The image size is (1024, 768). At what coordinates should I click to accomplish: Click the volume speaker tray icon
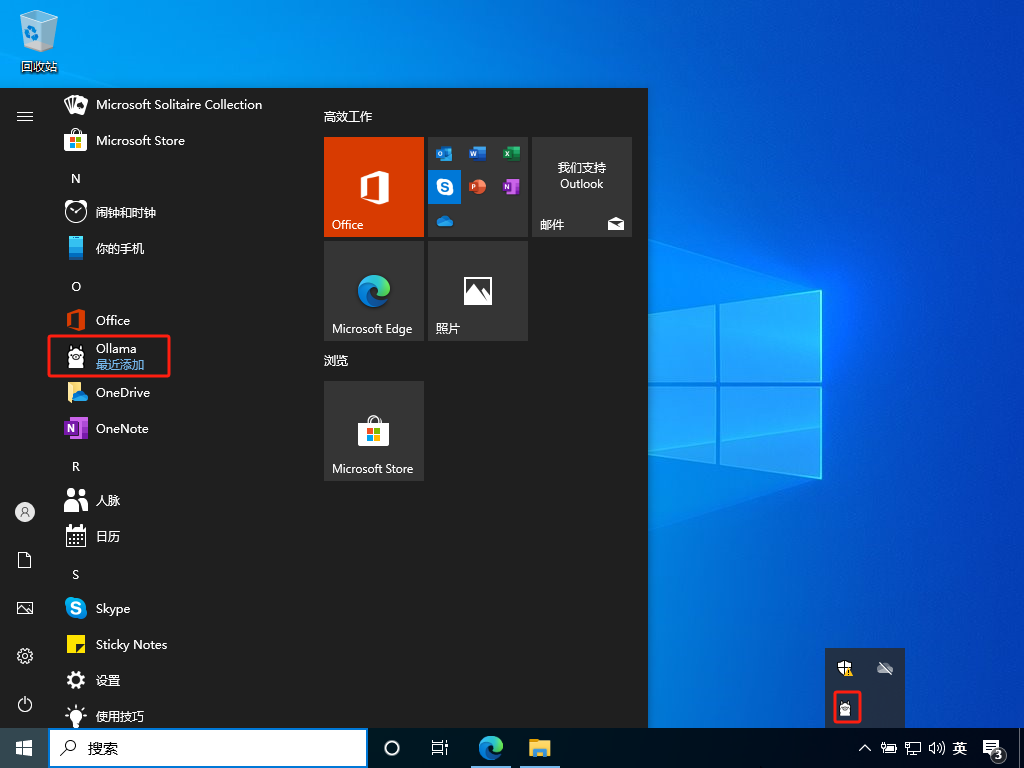click(937, 748)
